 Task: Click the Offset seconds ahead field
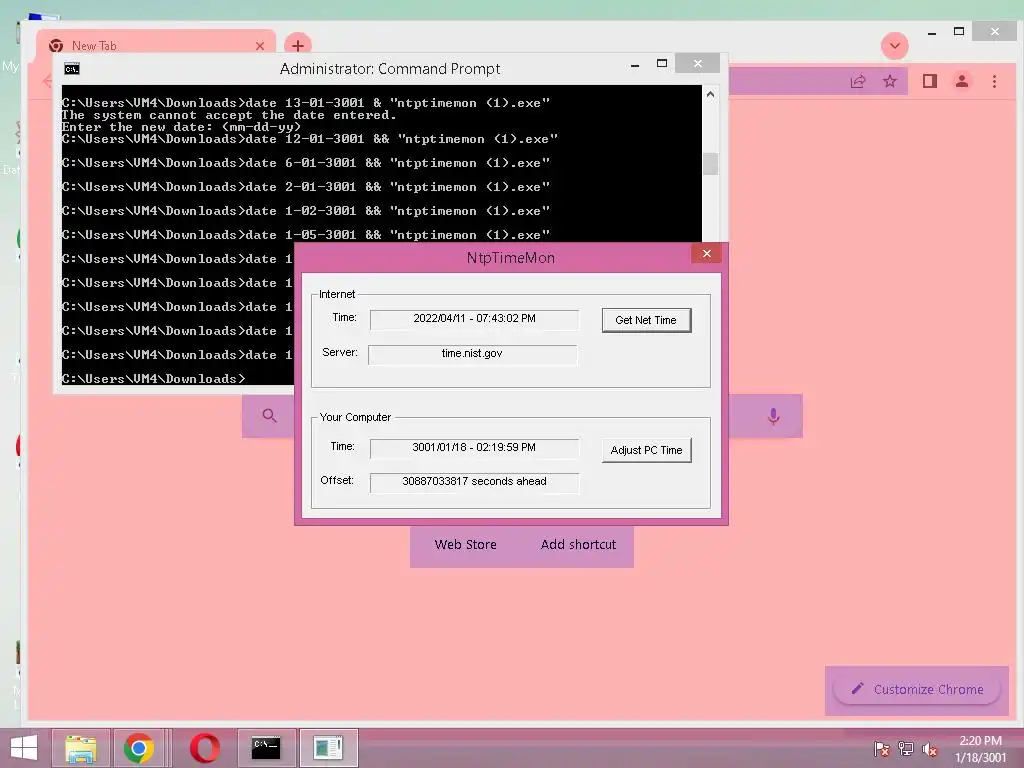click(x=474, y=481)
